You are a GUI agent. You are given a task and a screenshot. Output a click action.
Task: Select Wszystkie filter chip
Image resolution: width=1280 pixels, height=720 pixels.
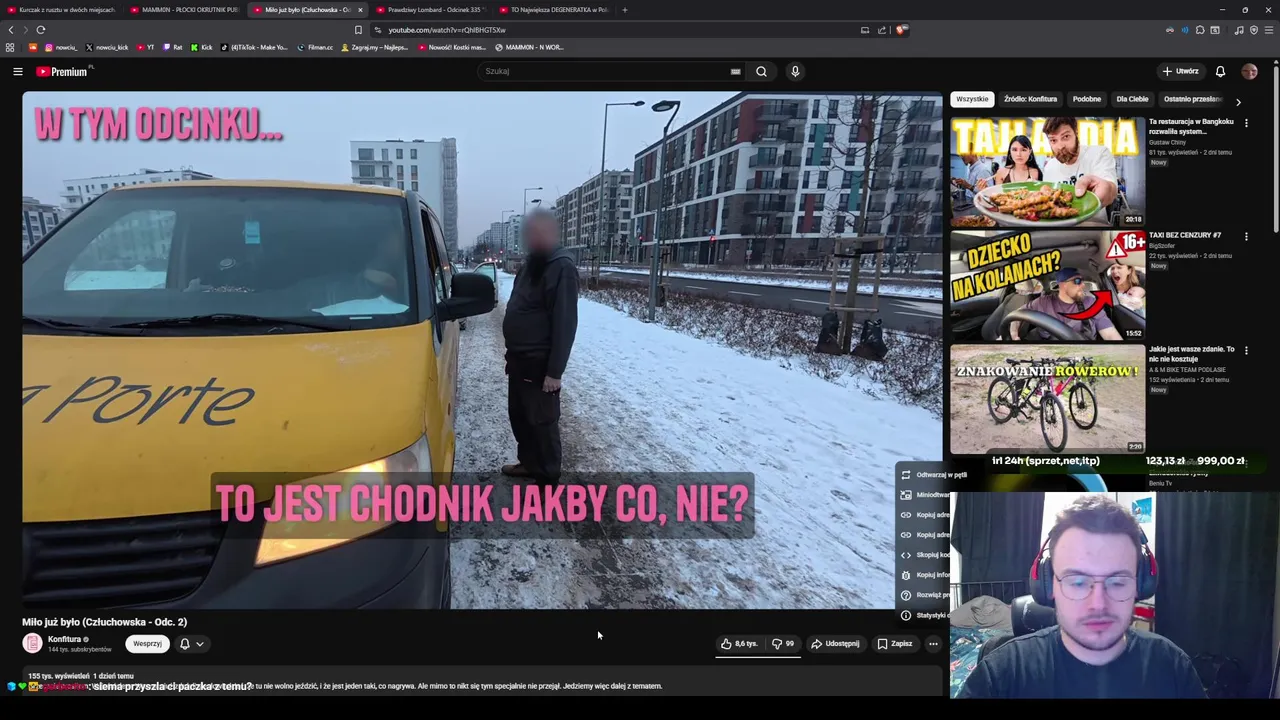pyautogui.click(x=972, y=99)
